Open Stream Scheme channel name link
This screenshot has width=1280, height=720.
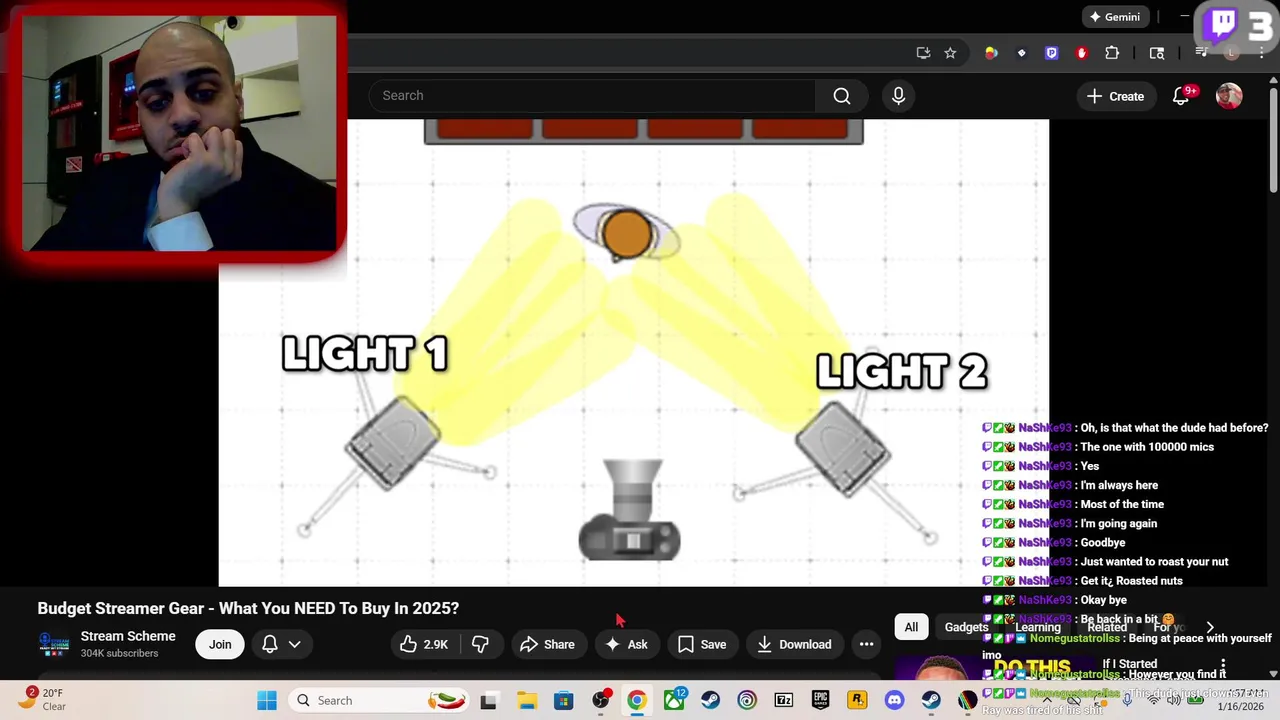point(128,636)
